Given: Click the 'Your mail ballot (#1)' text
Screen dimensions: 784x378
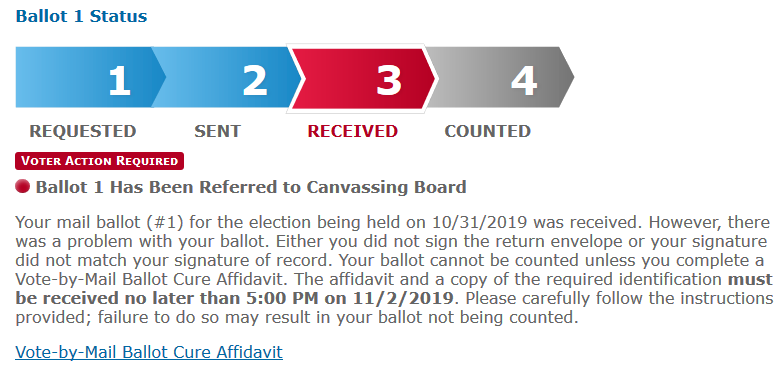Looking at the screenshot, I should [100, 222].
